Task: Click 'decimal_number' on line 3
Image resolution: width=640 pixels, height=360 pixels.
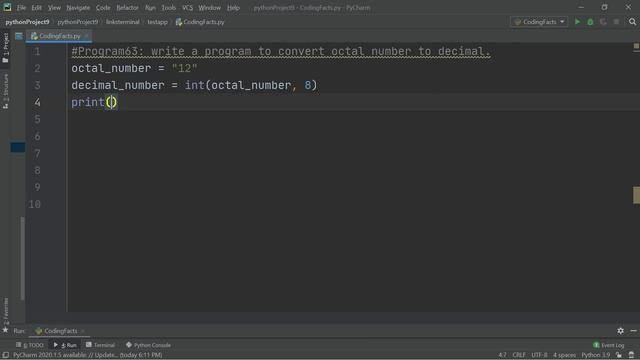Action: pyautogui.click(x=118, y=85)
